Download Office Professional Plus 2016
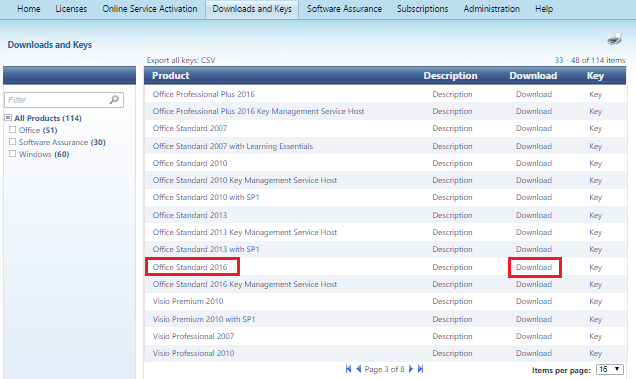This screenshot has height=379, width=636. [534, 94]
